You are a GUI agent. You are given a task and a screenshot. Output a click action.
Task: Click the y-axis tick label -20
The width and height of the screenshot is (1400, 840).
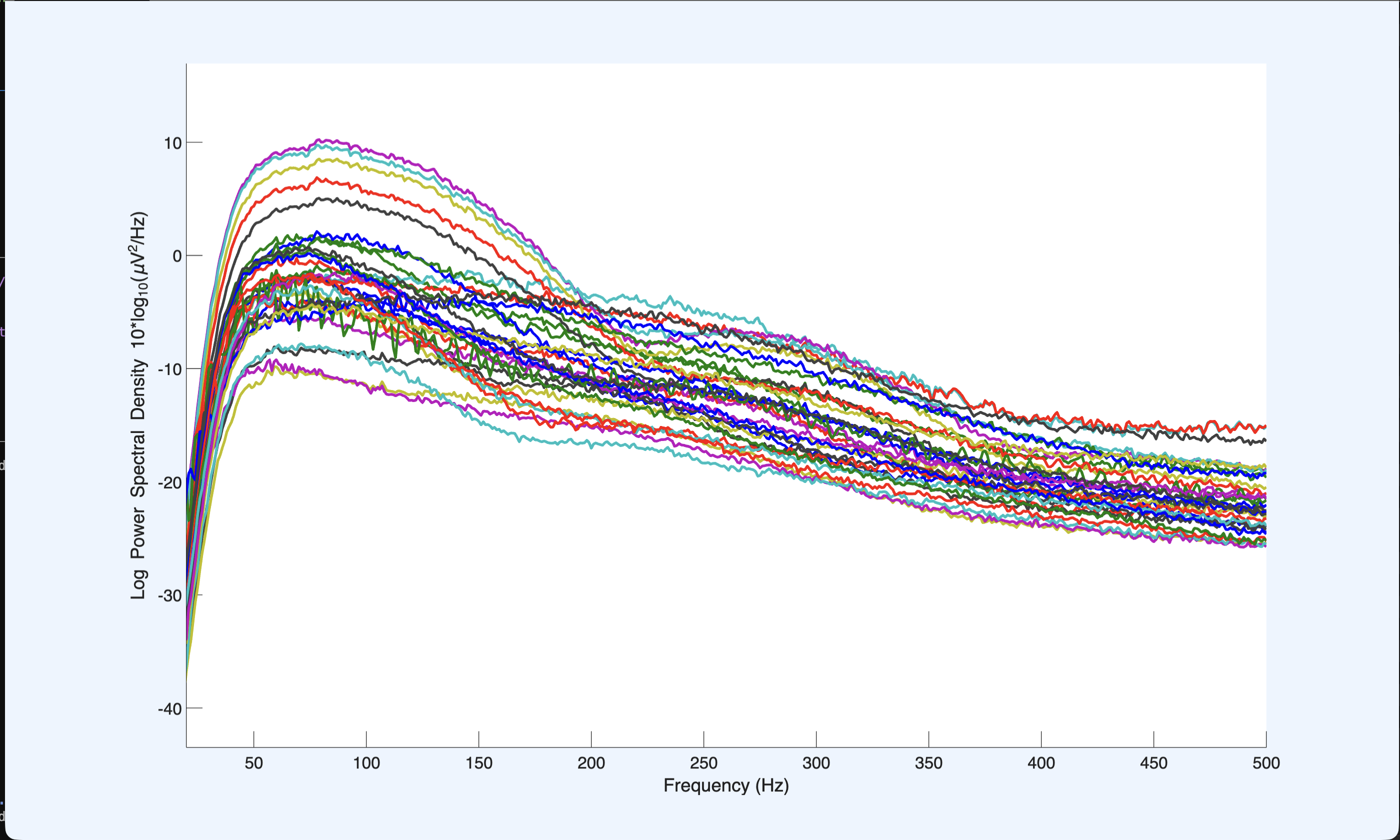click(170, 483)
